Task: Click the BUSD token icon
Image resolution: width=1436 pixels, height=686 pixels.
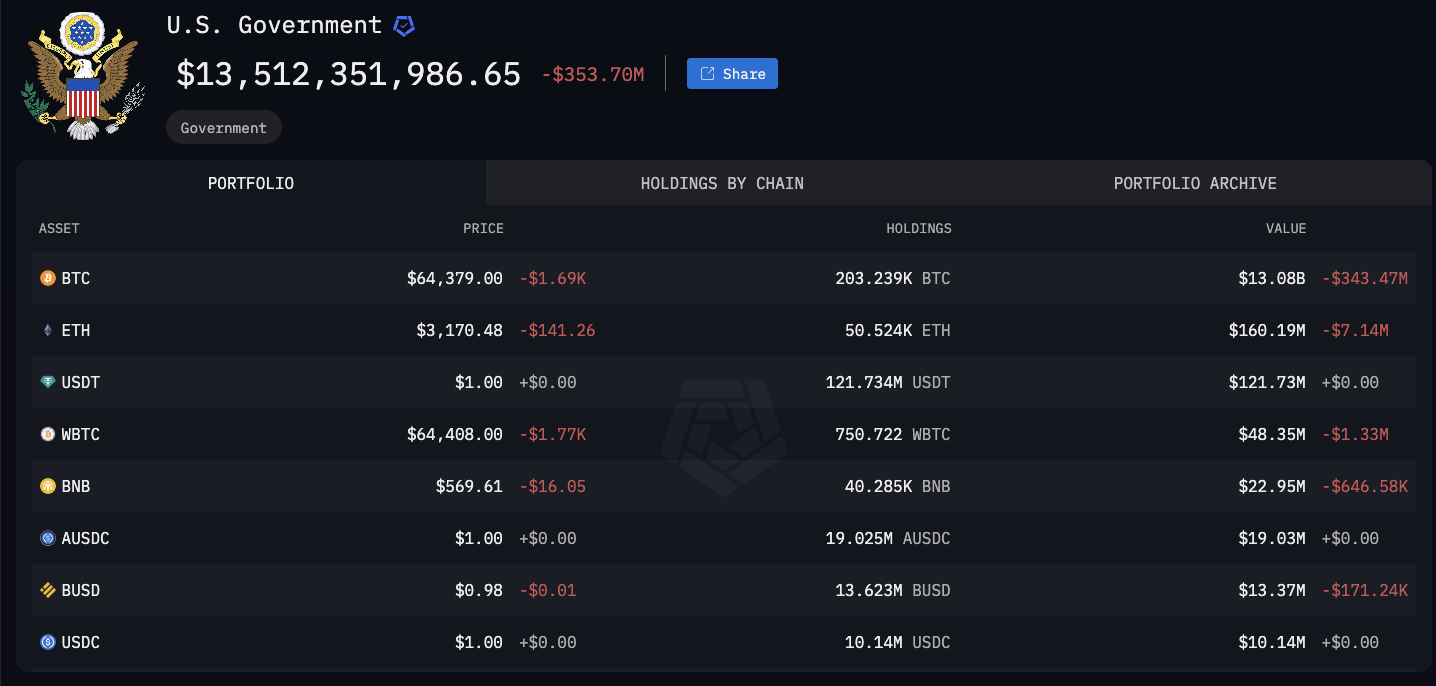Action: [x=47, y=590]
